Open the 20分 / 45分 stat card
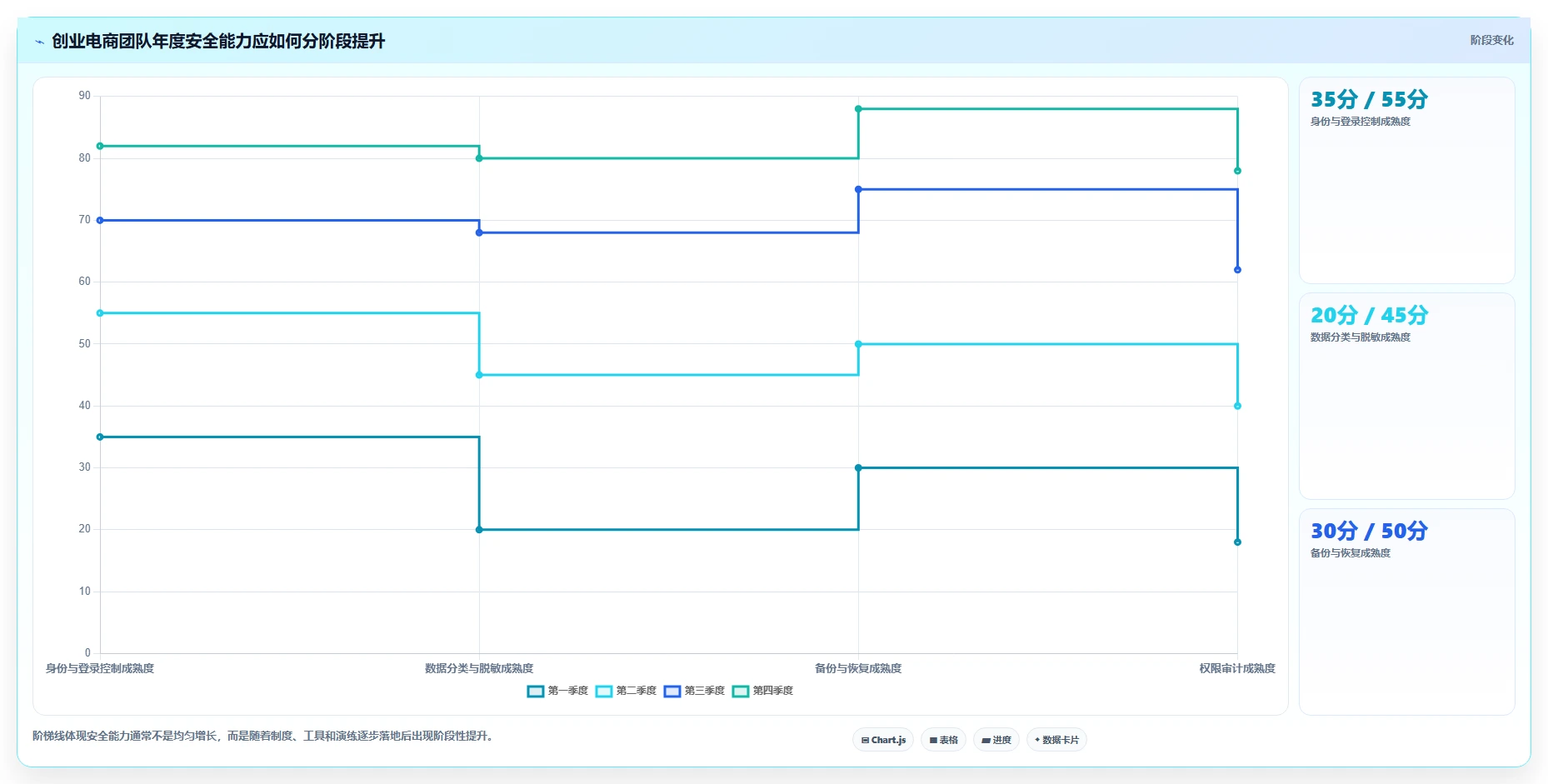The width and height of the screenshot is (1548, 784). click(x=1406, y=396)
